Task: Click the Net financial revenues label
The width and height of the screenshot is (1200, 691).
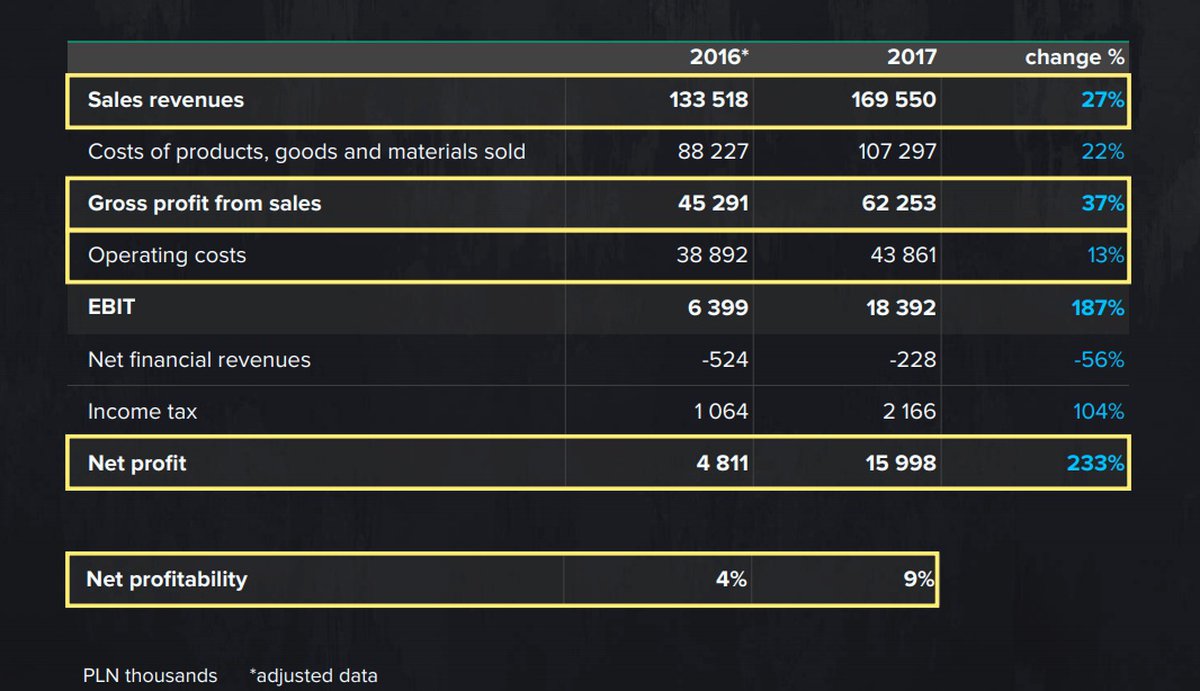Action: (199, 360)
